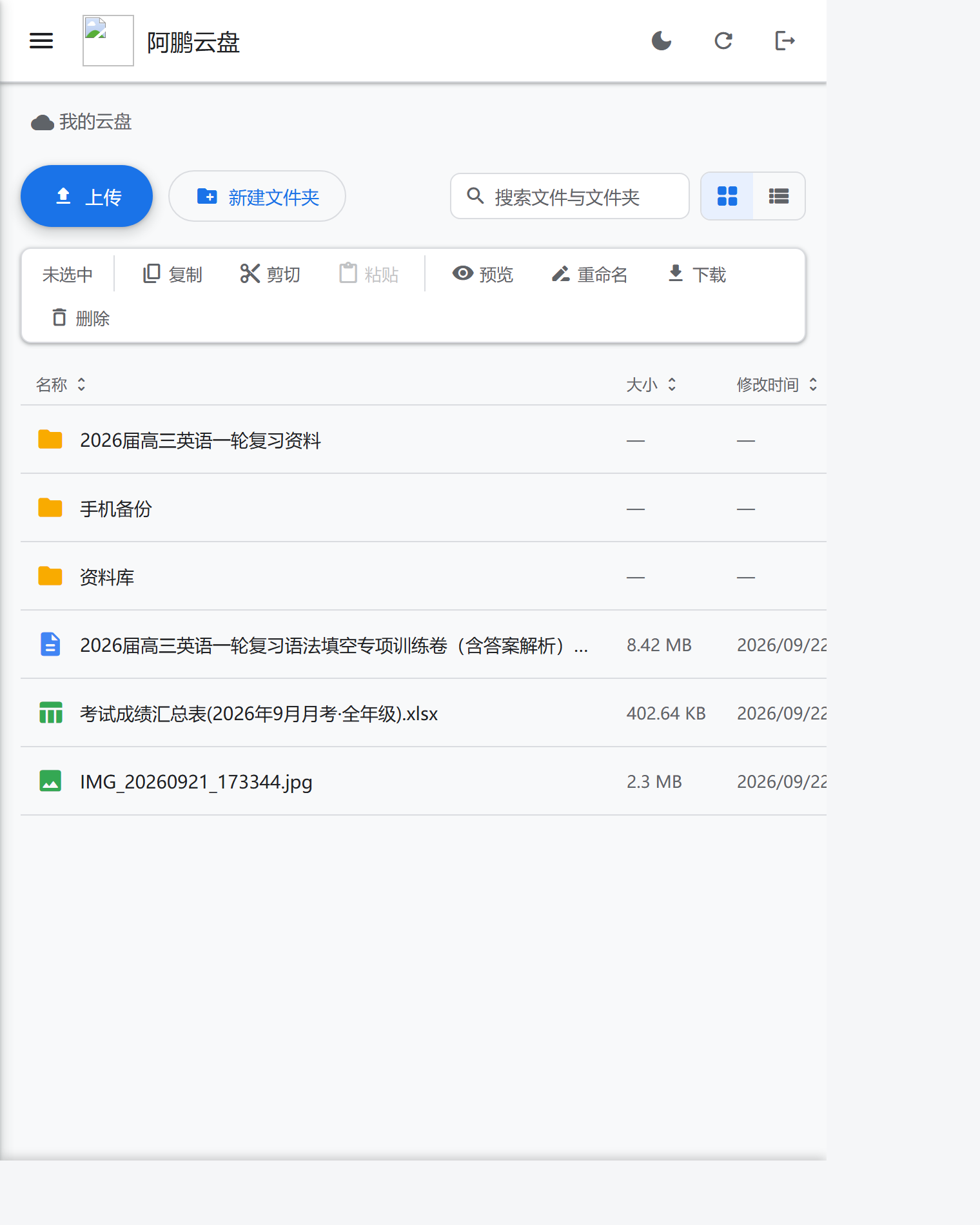
Task: Click the 重命名 rename toolbar button
Action: coord(589,274)
